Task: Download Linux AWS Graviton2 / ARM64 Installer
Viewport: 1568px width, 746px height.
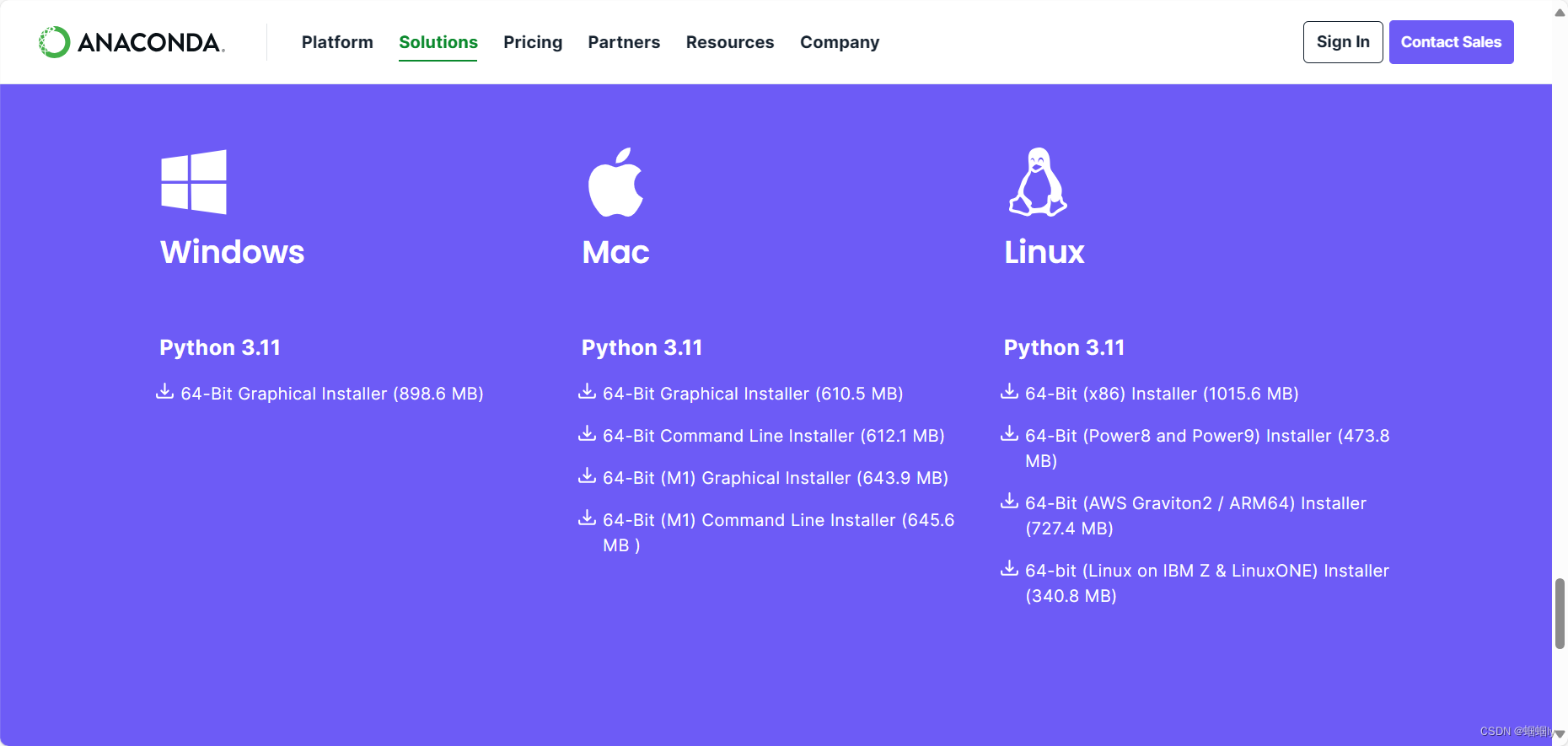Action: click(x=1195, y=516)
